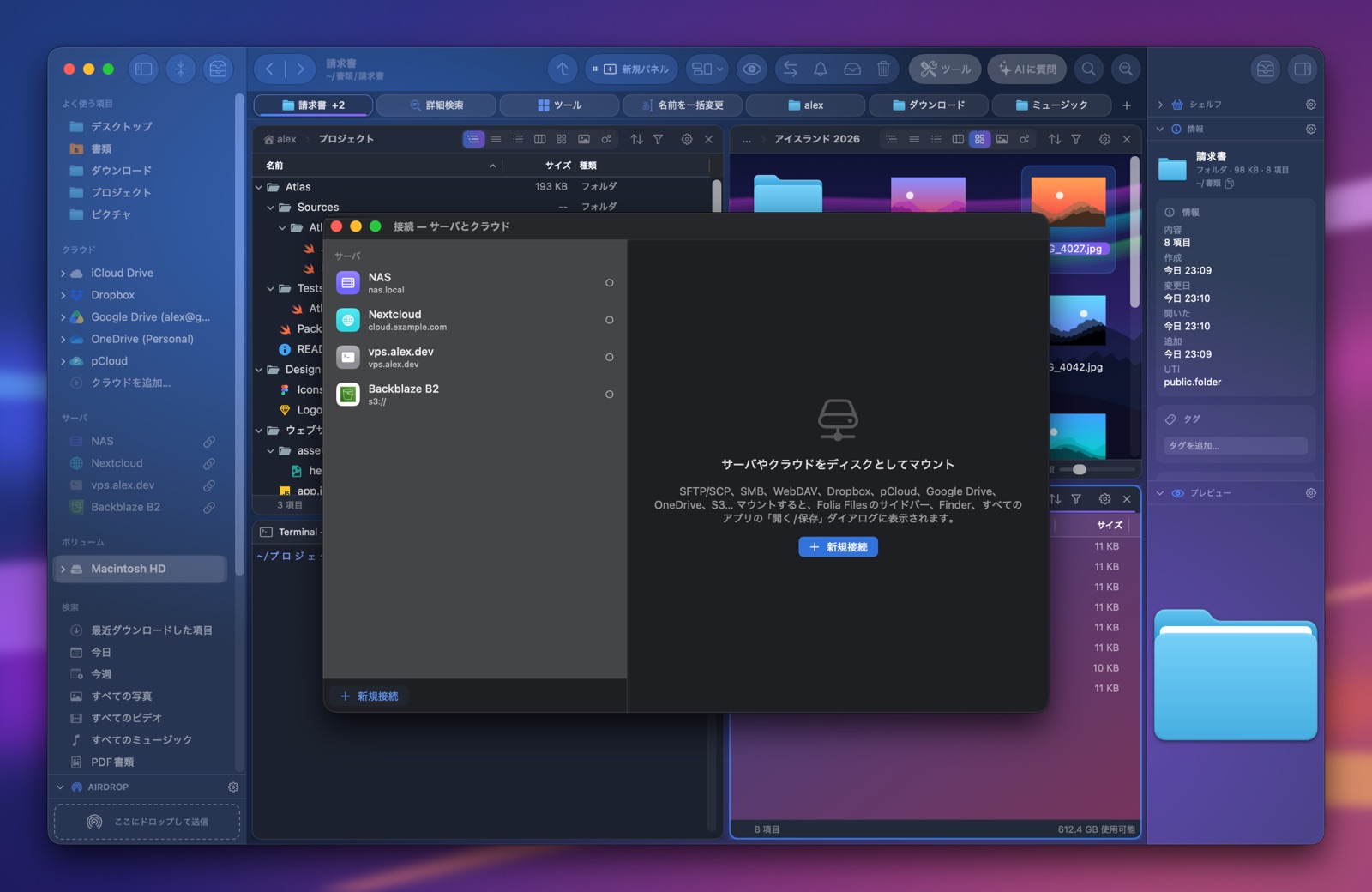Click the blue 新規接続 button
This screenshot has height=892, width=1372.
[838, 547]
